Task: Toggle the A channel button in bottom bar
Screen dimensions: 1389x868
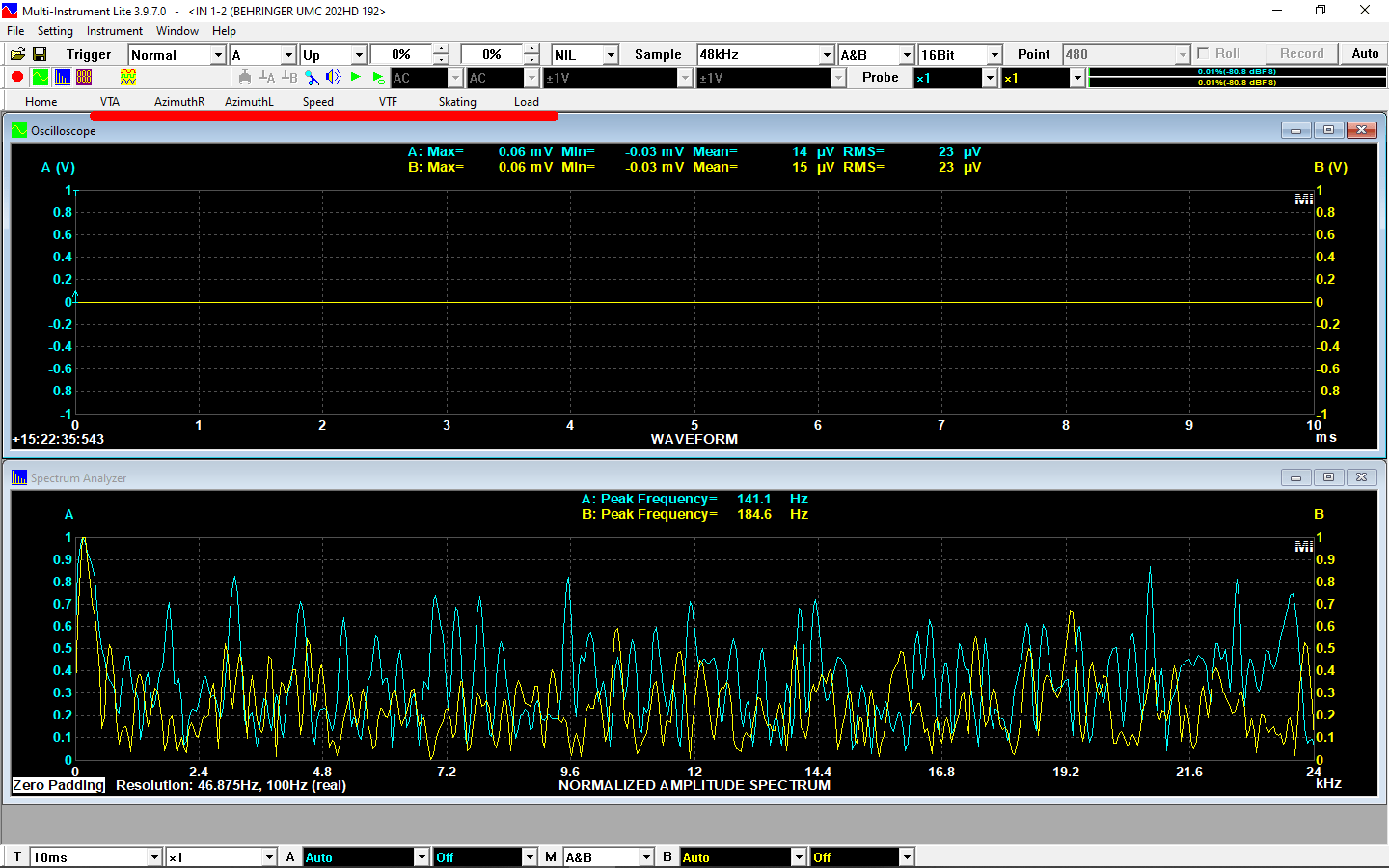Action: pos(290,856)
